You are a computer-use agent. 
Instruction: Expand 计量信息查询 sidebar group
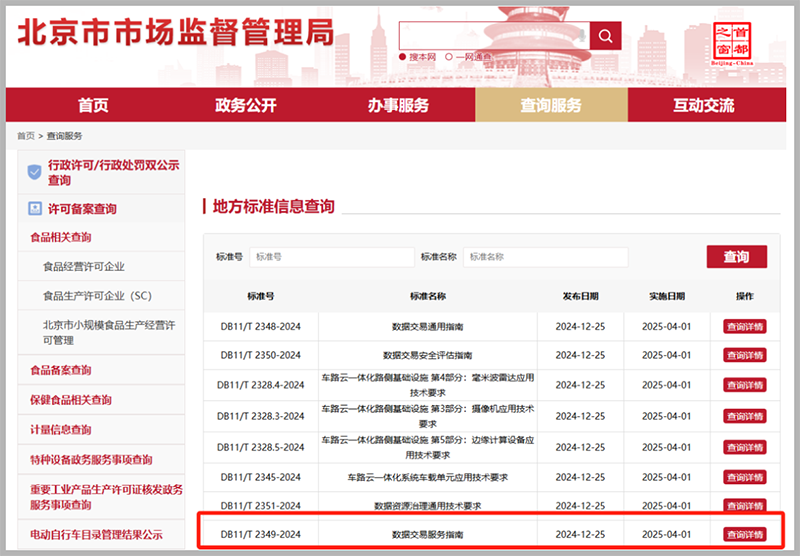(61, 429)
